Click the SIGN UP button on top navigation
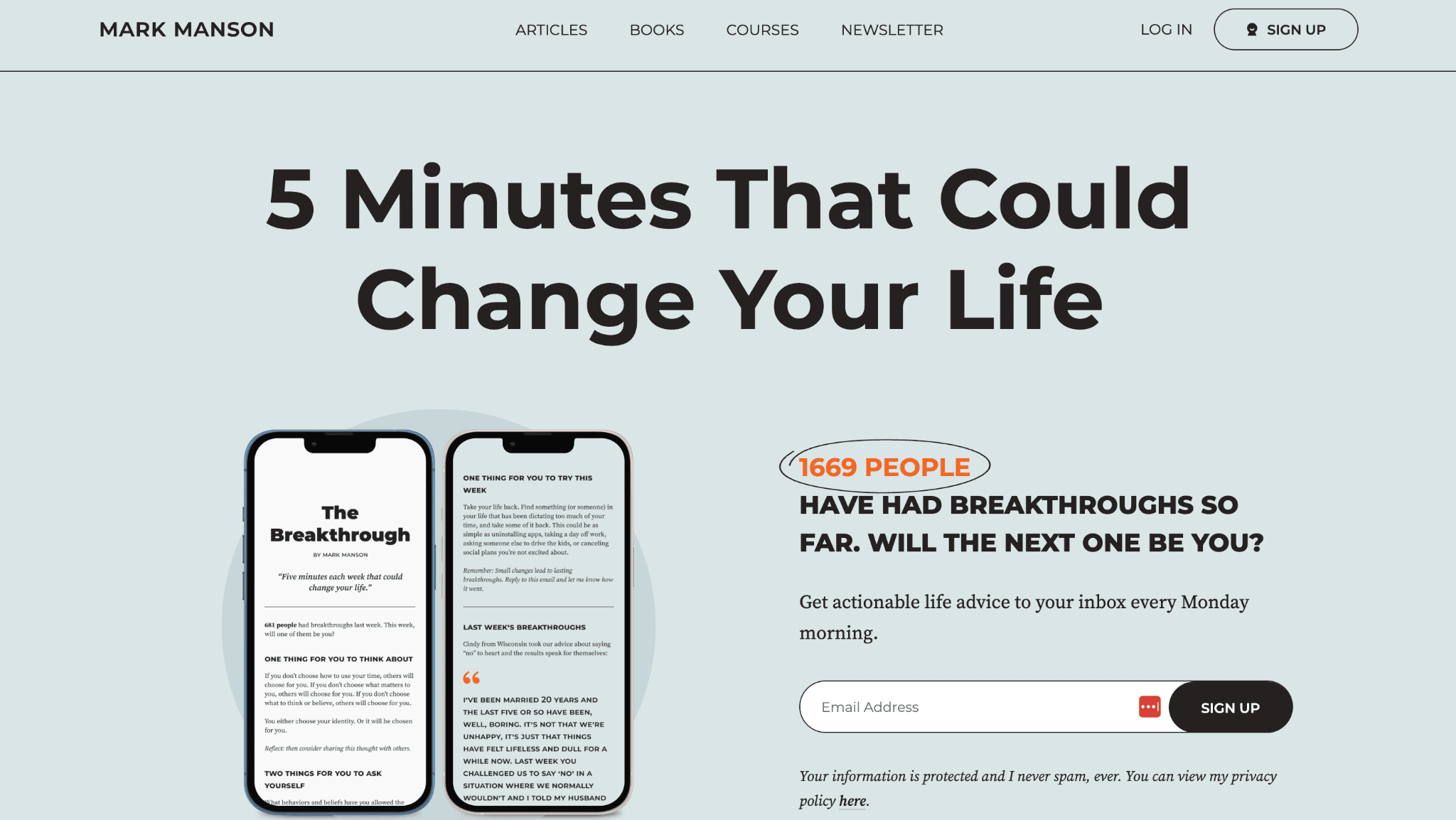 click(1286, 29)
